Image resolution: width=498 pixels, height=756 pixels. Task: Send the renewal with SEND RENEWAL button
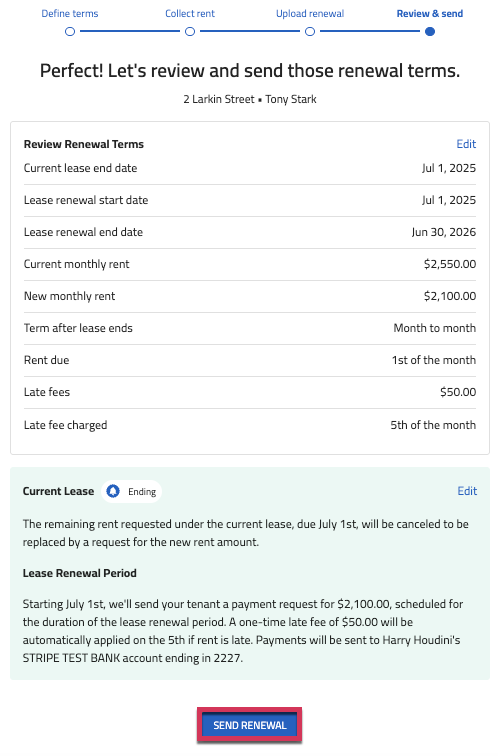[250, 725]
